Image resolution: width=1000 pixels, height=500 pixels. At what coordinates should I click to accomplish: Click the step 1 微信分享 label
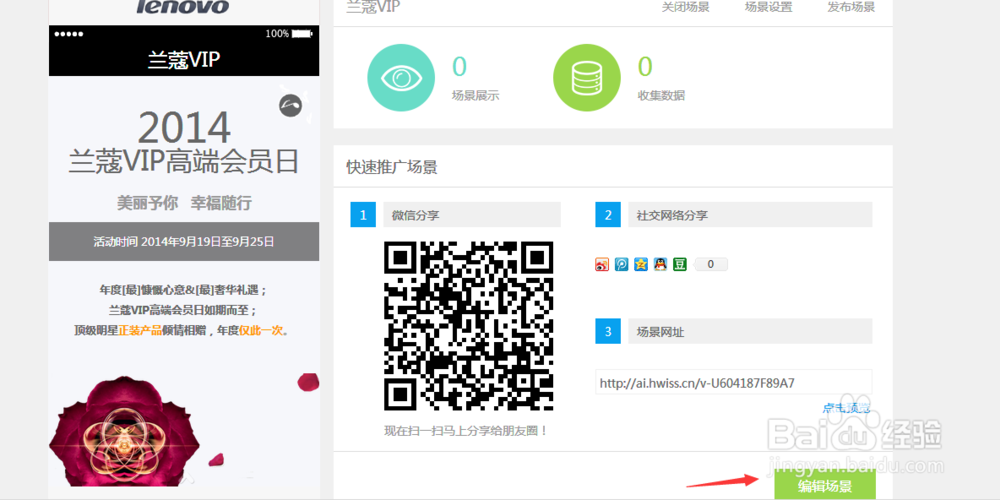point(472,215)
